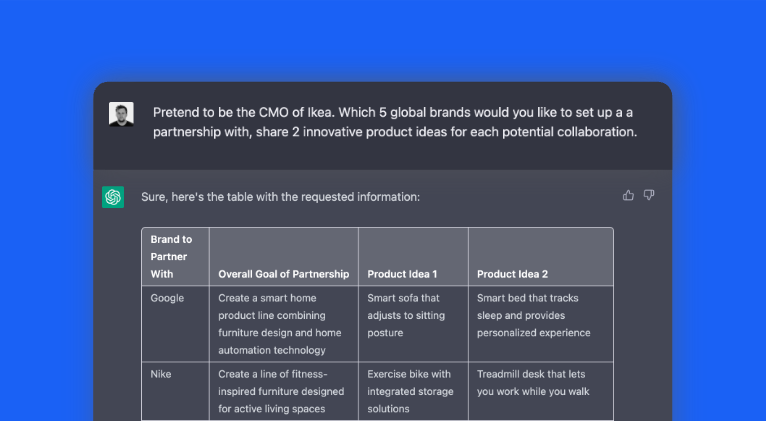Click the "Treadmill desk that lets you work" cell
The image size is (766, 421).
click(541, 391)
